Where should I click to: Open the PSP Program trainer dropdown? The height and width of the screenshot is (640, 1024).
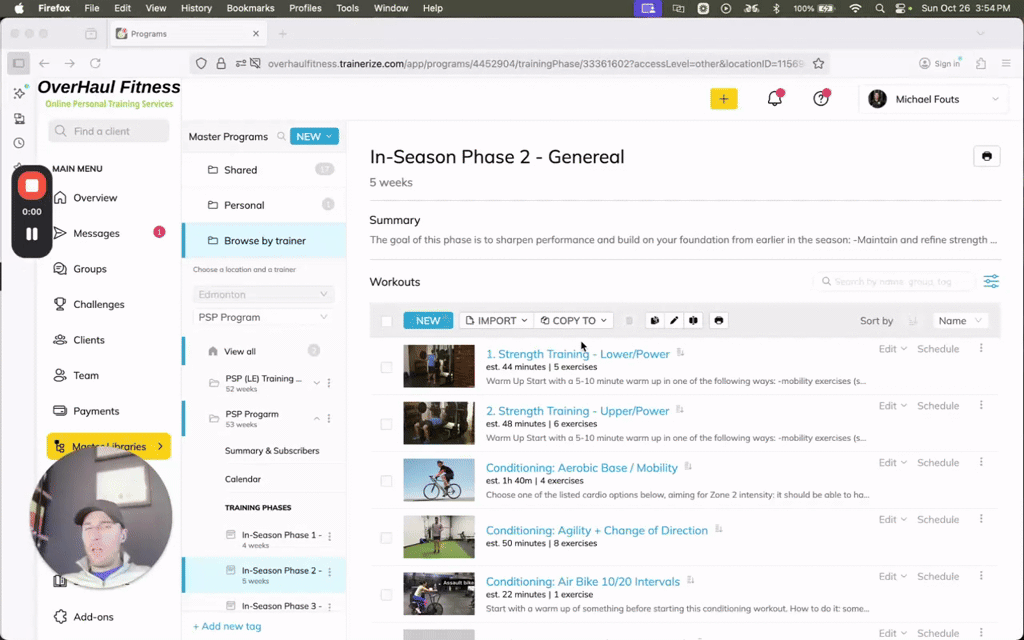click(263, 317)
